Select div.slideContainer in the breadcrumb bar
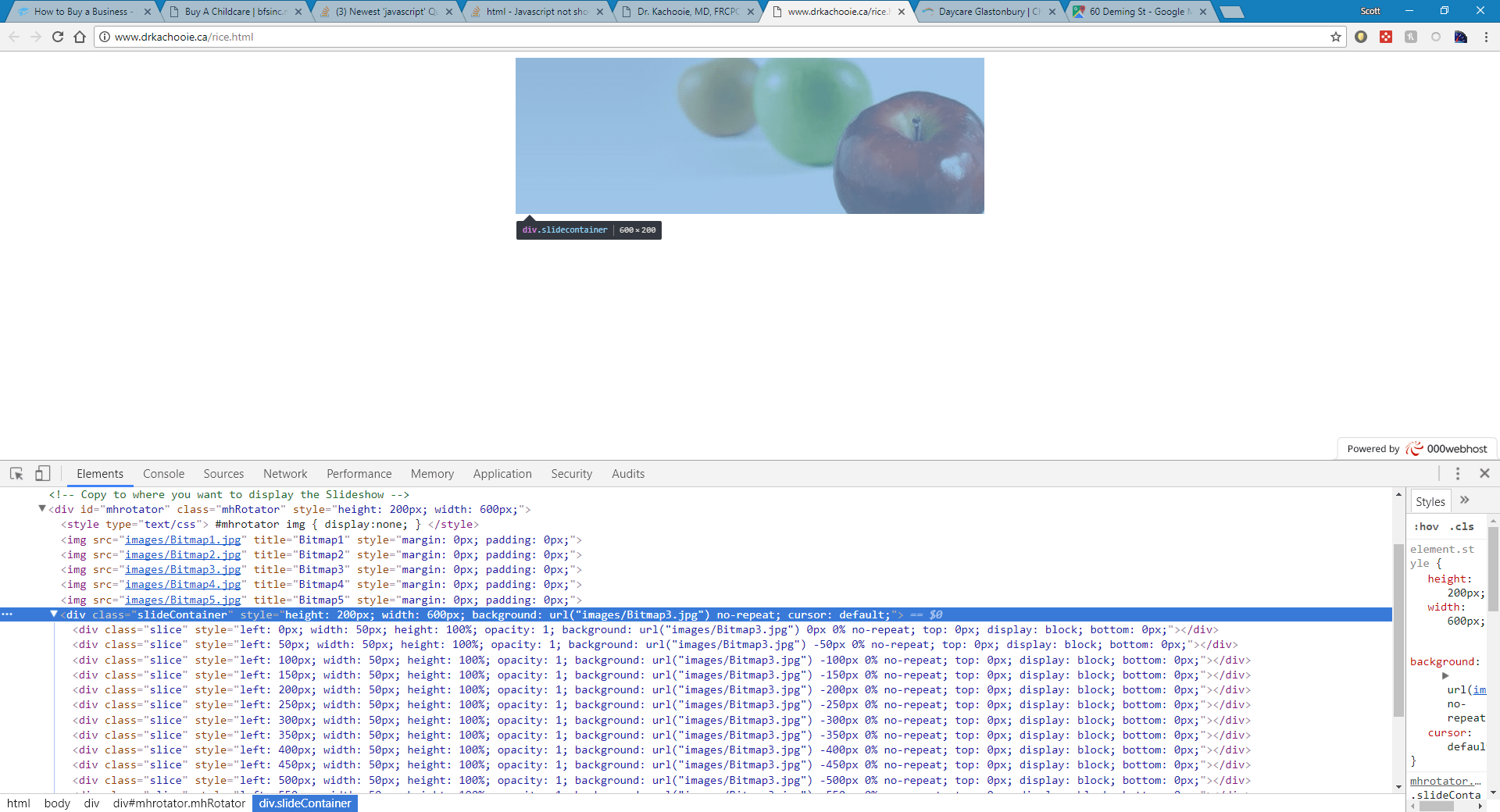The height and width of the screenshot is (812, 1500). (x=305, y=803)
